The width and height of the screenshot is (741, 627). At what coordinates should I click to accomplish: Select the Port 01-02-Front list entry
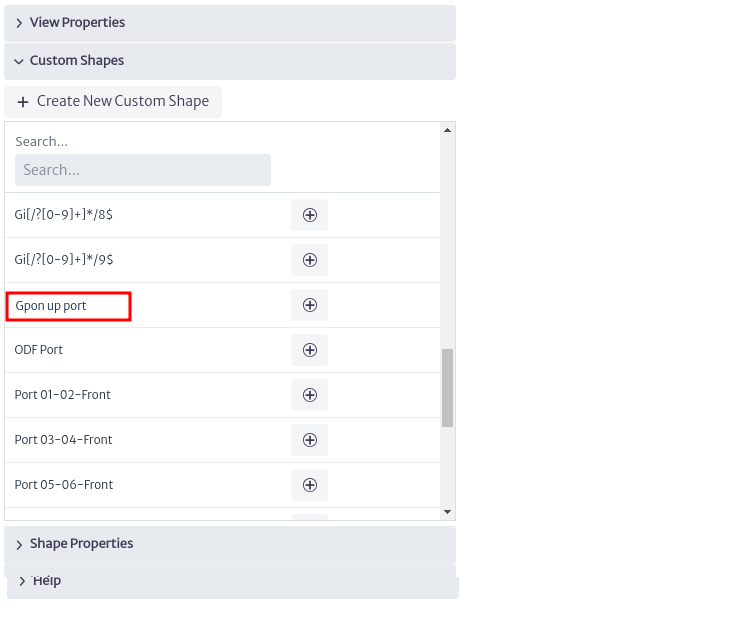point(62,395)
